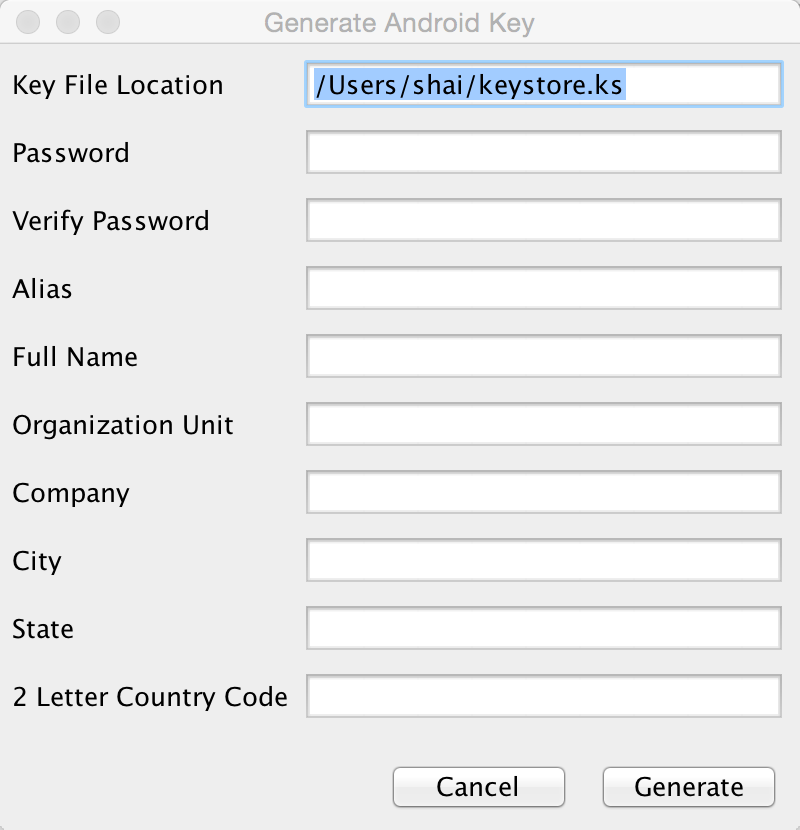Click the Generate button

click(x=688, y=787)
